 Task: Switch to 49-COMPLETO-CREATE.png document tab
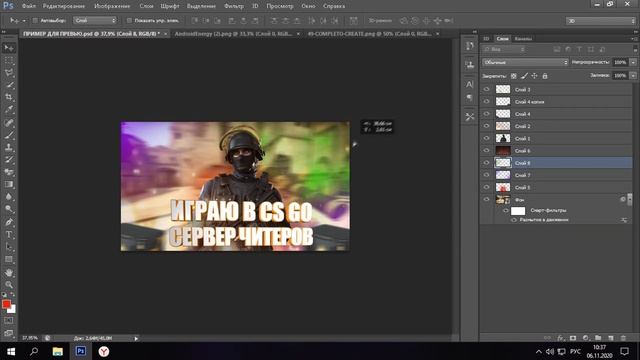[x=369, y=34]
